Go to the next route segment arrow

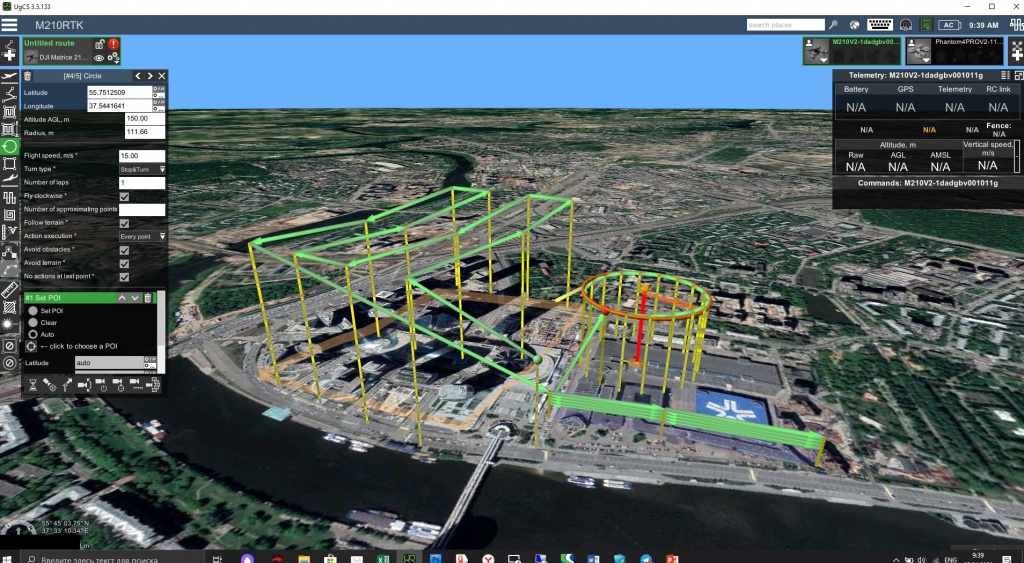tap(150, 76)
